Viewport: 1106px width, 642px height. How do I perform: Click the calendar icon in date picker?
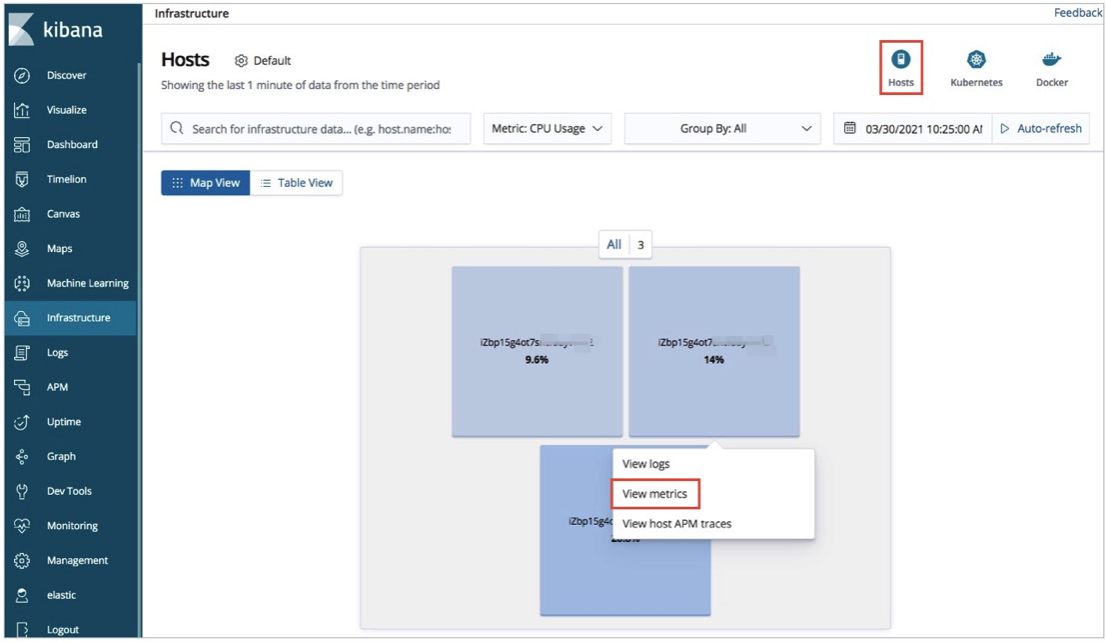[850, 128]
